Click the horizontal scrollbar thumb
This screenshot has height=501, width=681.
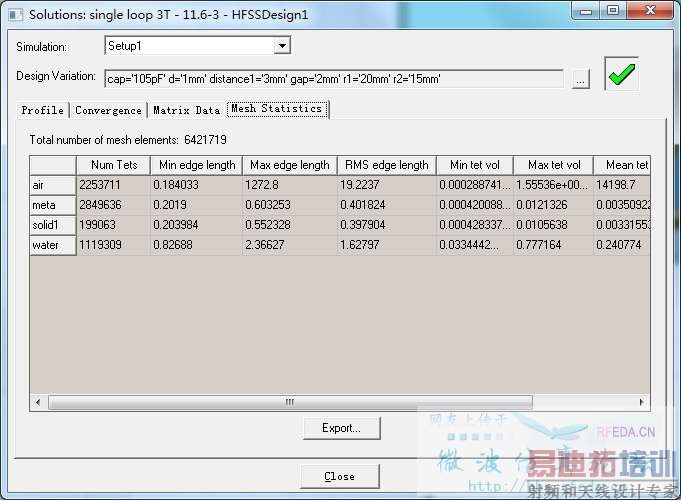pyautogui.click(x=290, y=402)
